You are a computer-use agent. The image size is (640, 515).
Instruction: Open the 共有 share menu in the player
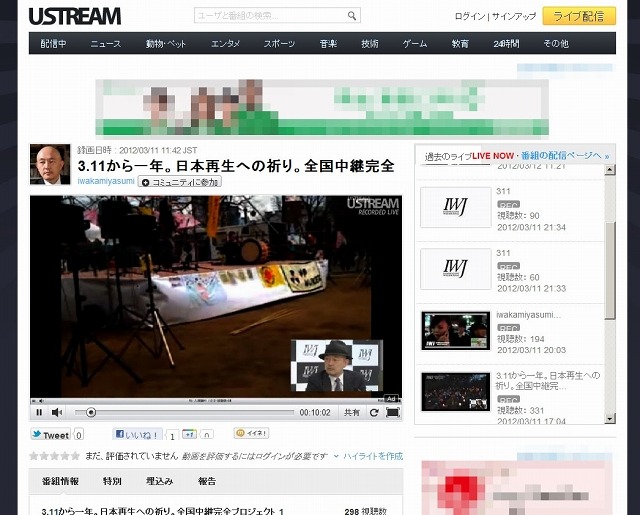[351, 412]
